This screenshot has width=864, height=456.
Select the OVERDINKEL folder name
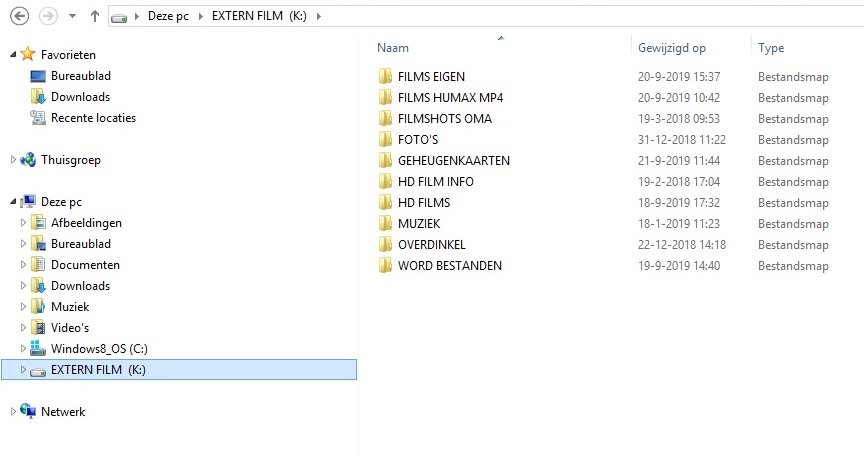tap(431, 245)
